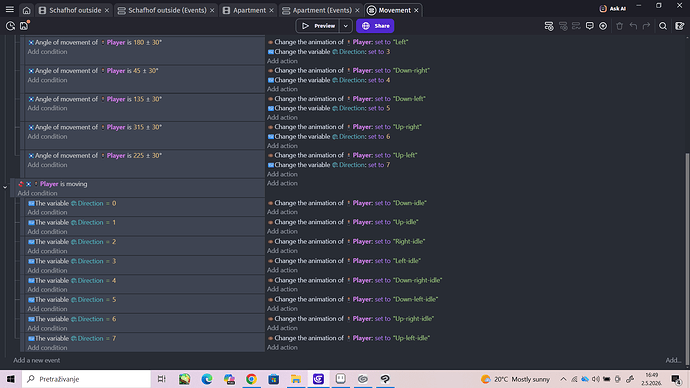Click the Add other event toolbar icon

[x=576, y=26]
